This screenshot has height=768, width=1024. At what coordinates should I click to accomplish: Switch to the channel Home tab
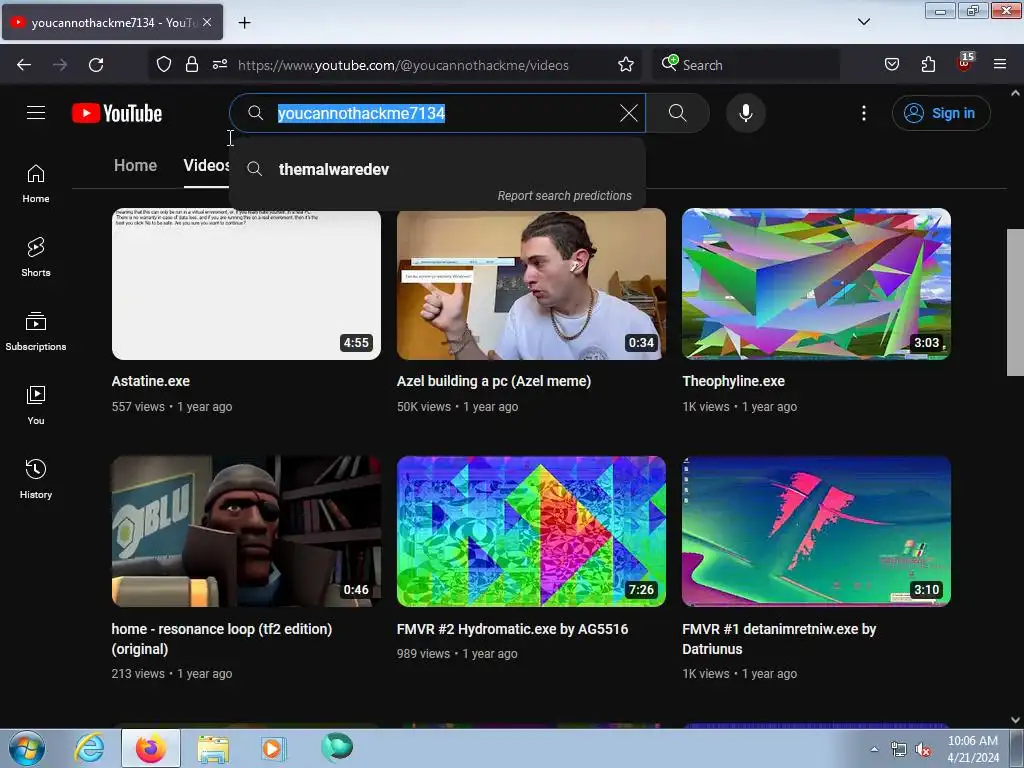[x=135, y=165]
